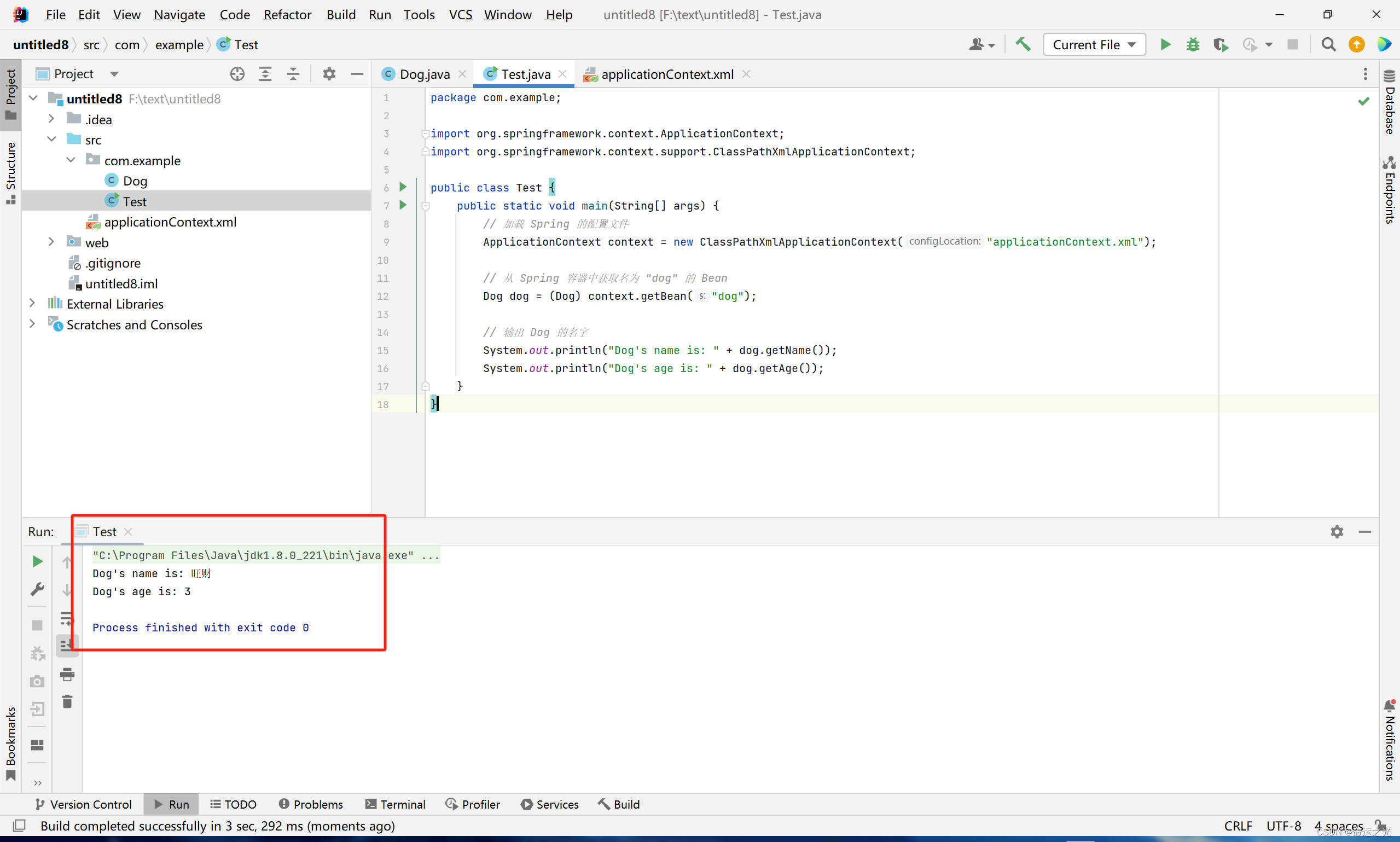The image size is (1400, 842).
Task: Run the current file with green play button
Action: (1165, 44)
